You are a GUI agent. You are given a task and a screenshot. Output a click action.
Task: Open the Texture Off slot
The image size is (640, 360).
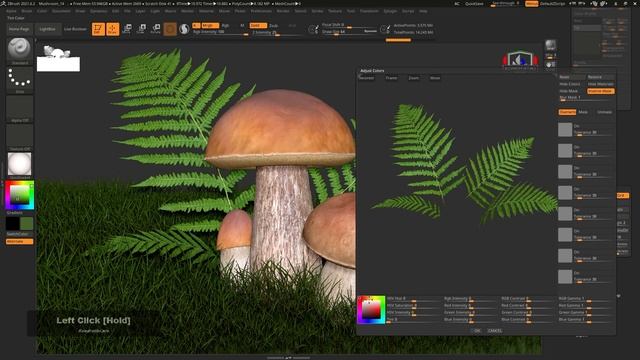point(19,137)
